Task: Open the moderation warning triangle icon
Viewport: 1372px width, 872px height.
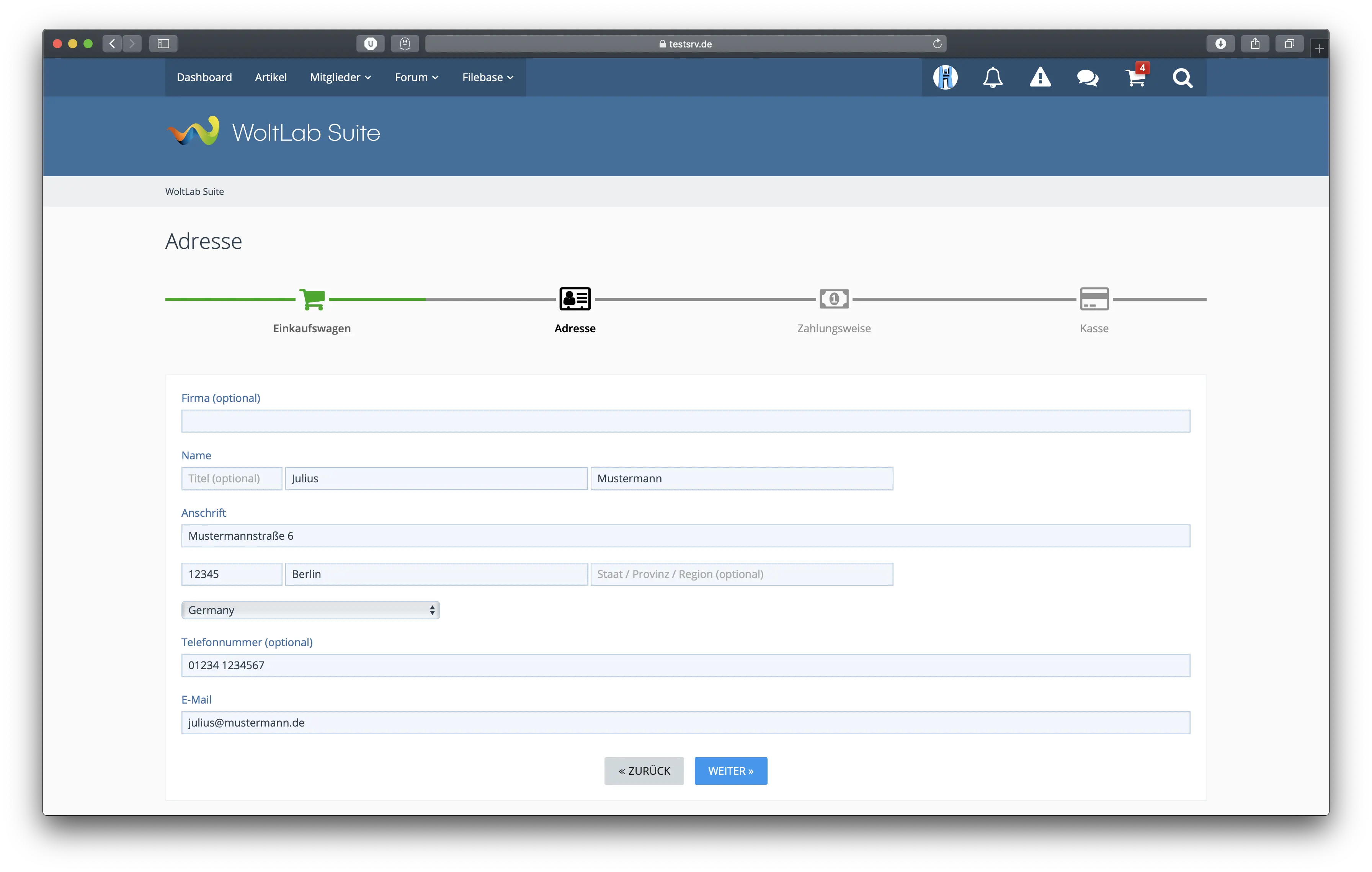Action: 1040,77
